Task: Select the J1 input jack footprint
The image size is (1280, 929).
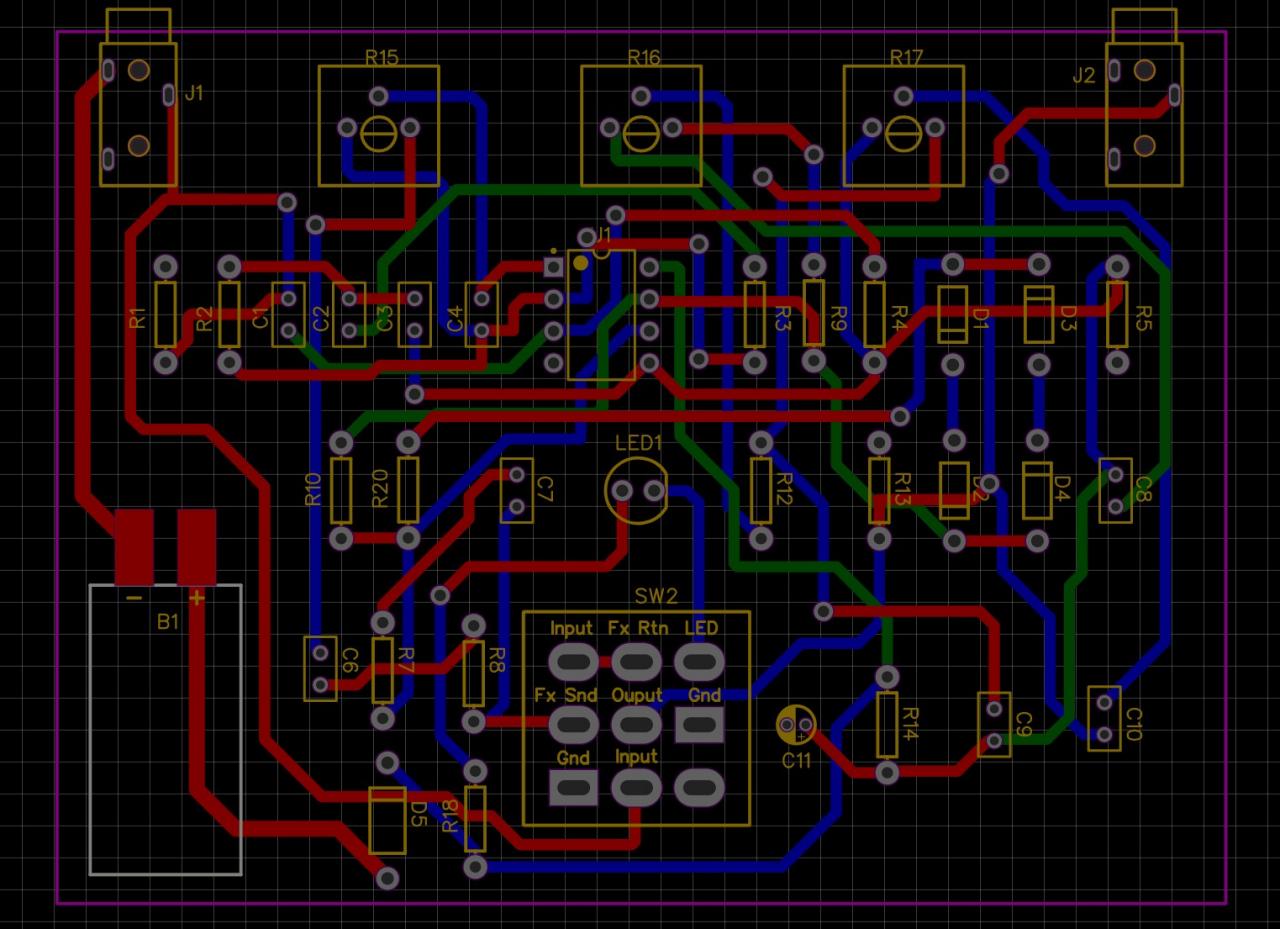Action: click(x=138, y=98)
